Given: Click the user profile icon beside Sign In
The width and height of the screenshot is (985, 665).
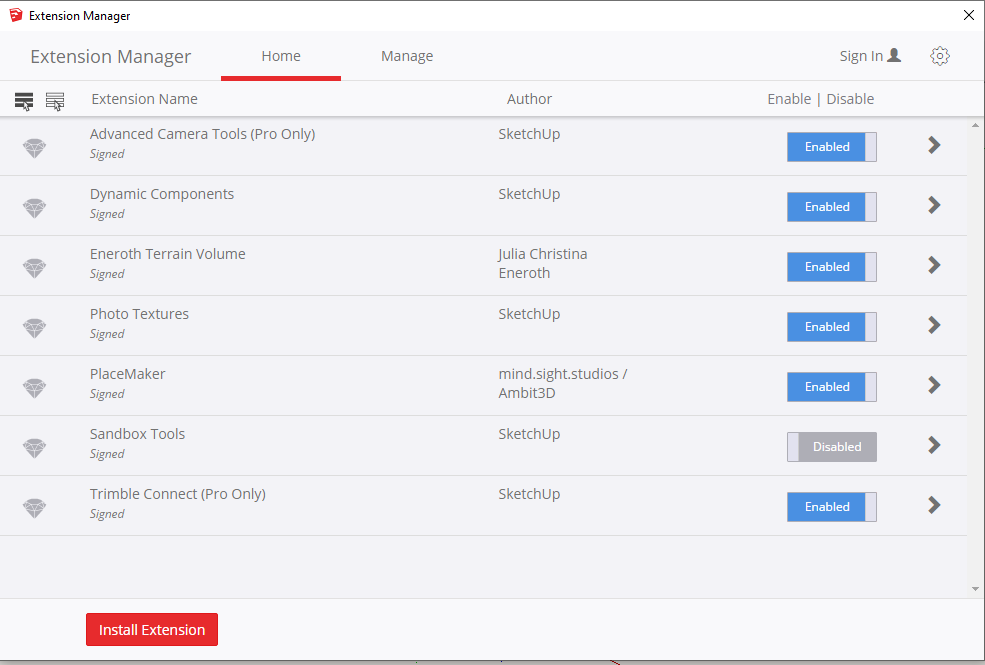Looking at the screenshot, I should [x=895, y=55].
